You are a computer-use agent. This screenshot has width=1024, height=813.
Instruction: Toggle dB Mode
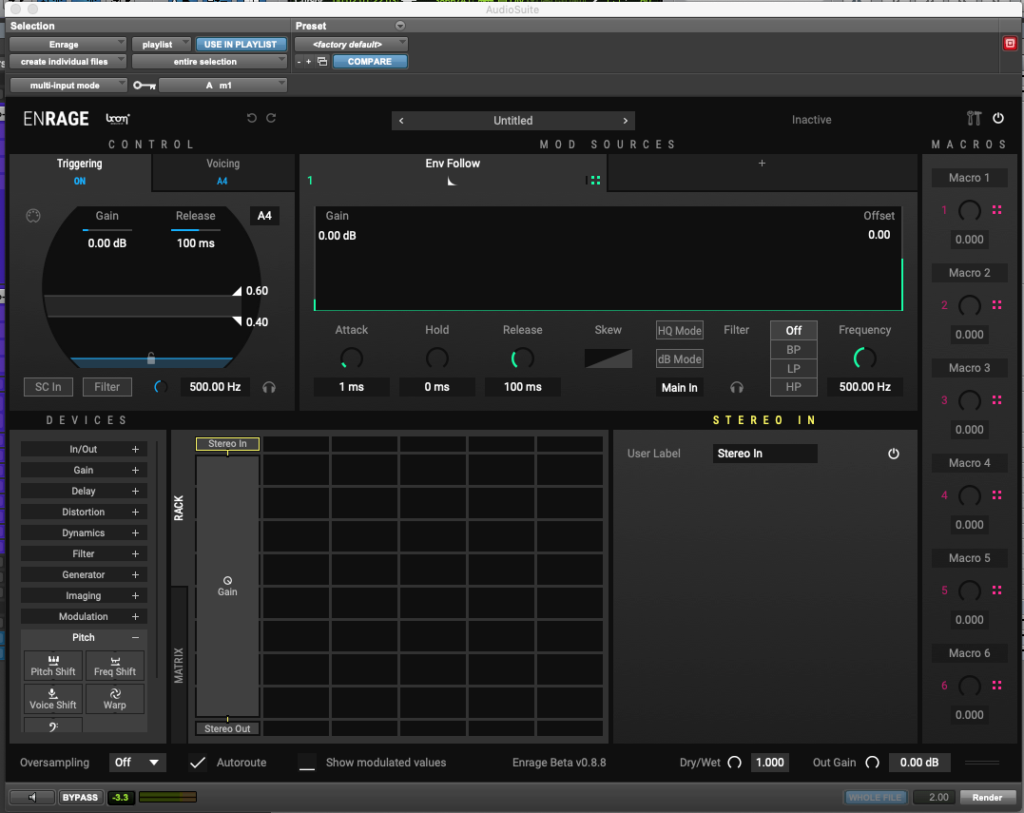pos(679,359)
